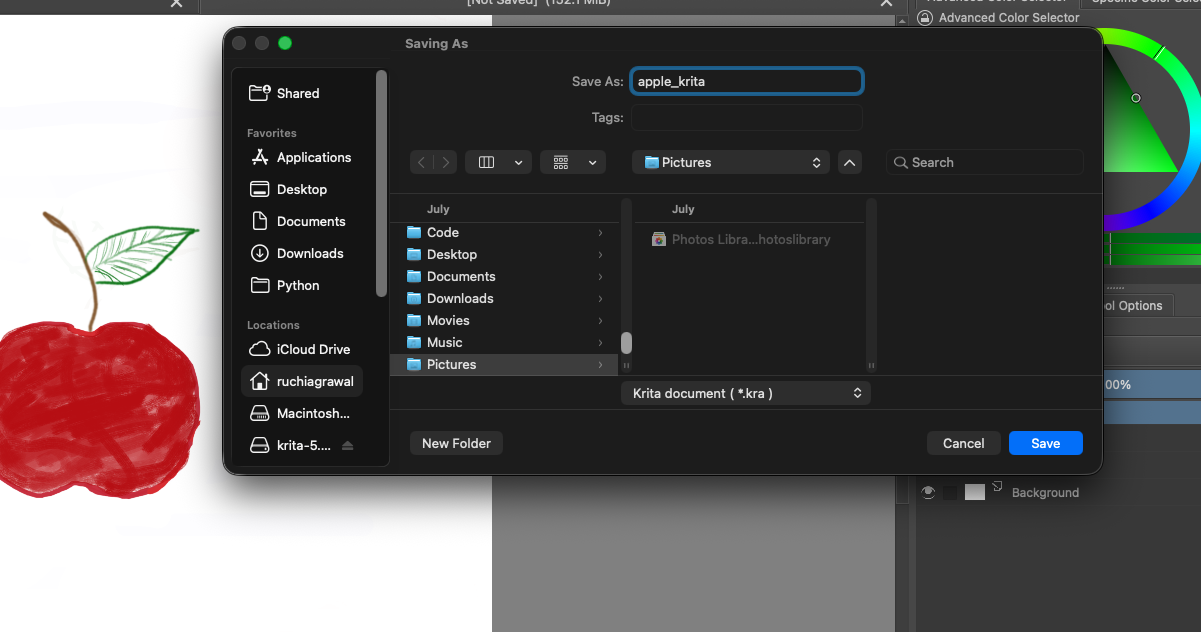Open Shared in the sidebar
Image resolution: width=1201 pixels, height=632 pixels.
pos(298,93)
